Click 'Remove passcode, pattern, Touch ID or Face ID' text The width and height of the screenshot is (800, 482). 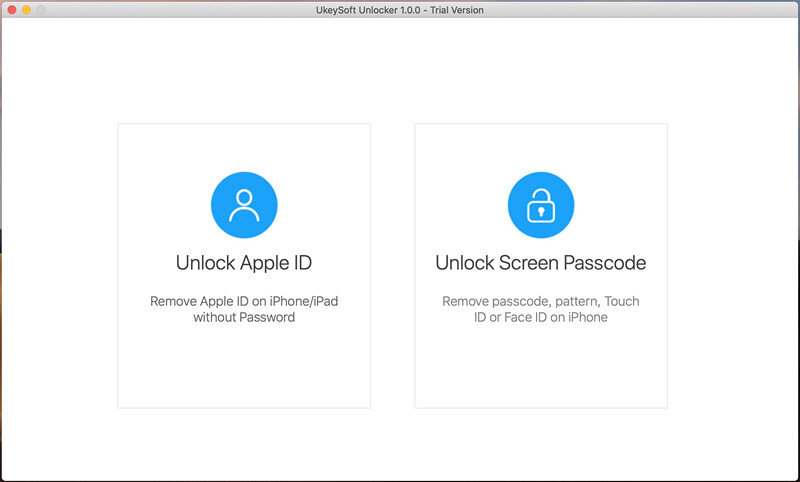click(x=541, y=309)
